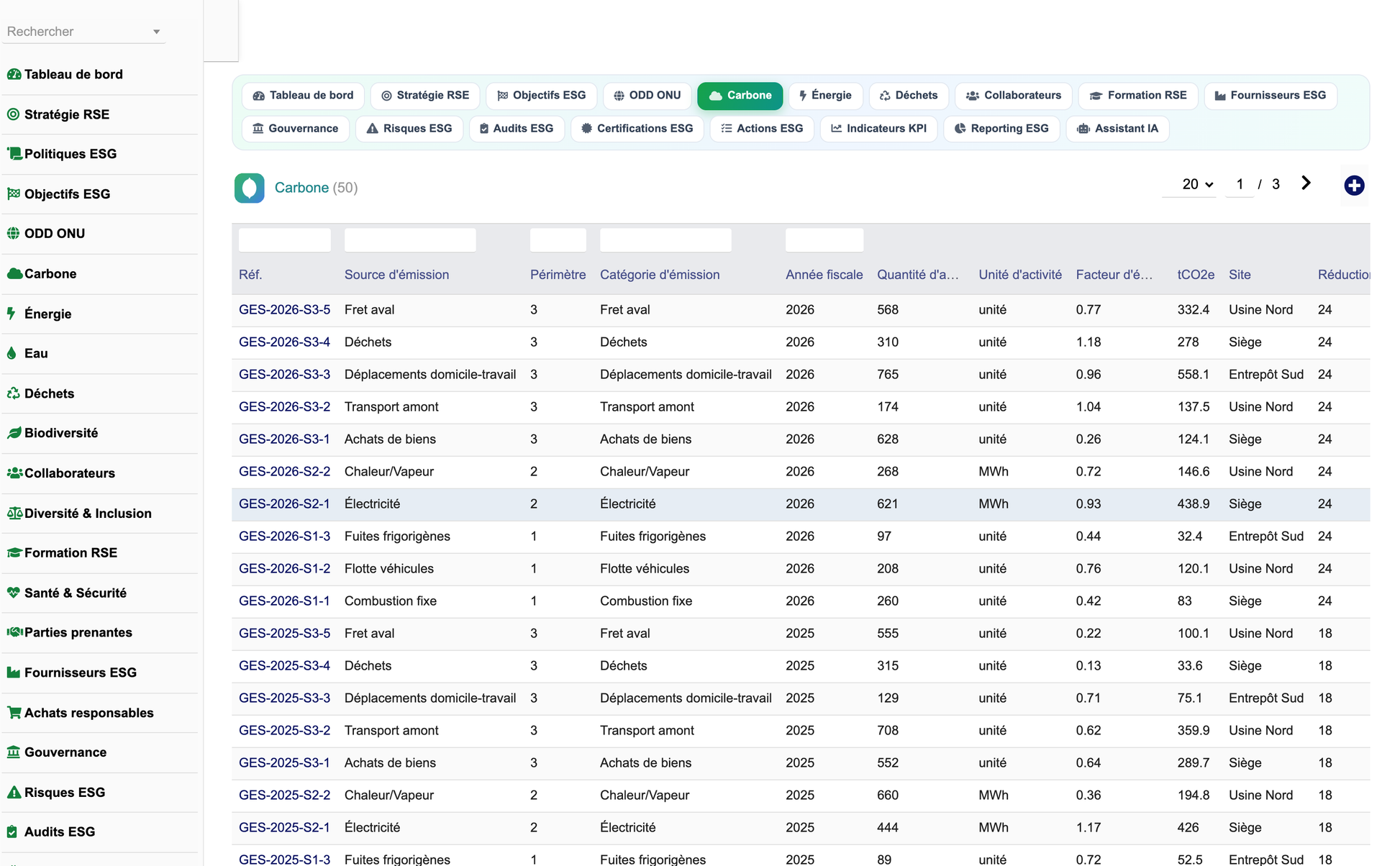Image resolution: width=1400 pixels, height=866 pixels.
Task: Open the Fournisseurs ESG top tab
Action: 1271,96
